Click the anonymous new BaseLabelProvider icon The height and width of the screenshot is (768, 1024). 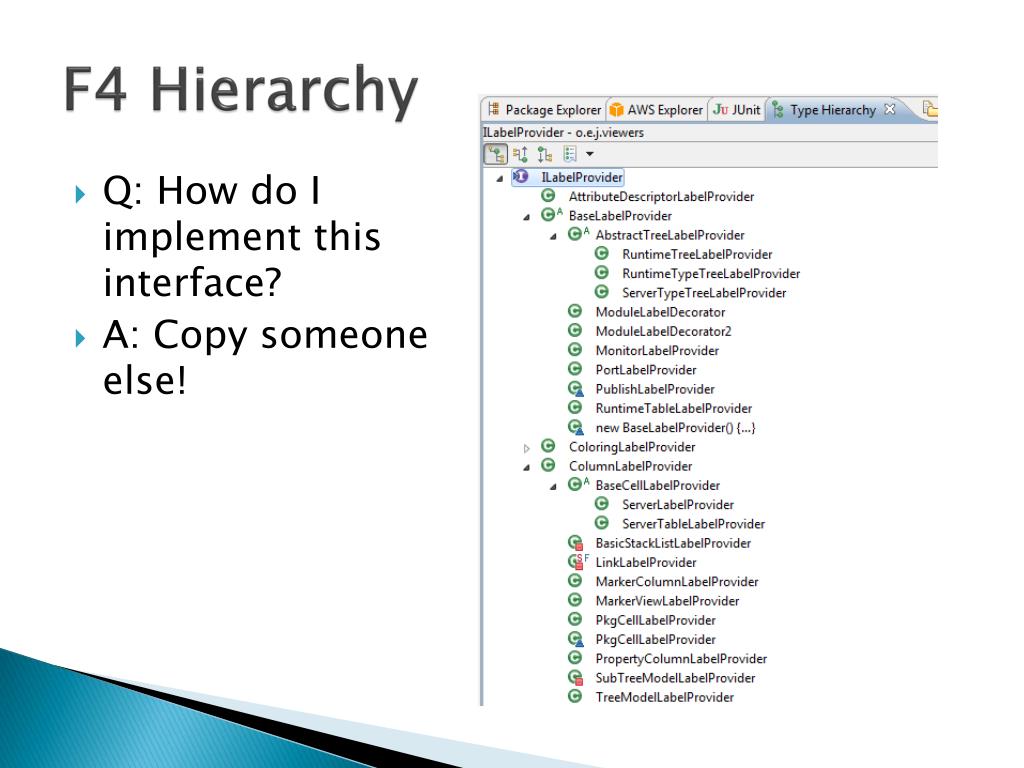575,427
